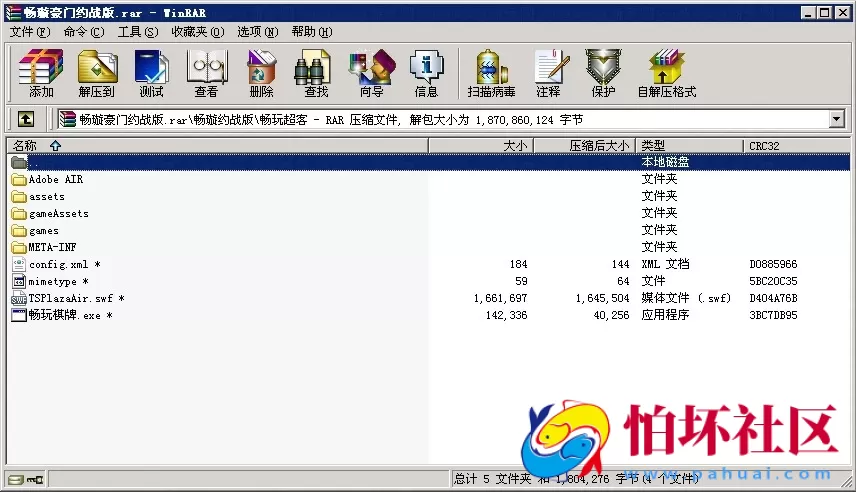
Task: Click the 保护 (Protect) toolbar icon
Action: (x=603, y=73)
